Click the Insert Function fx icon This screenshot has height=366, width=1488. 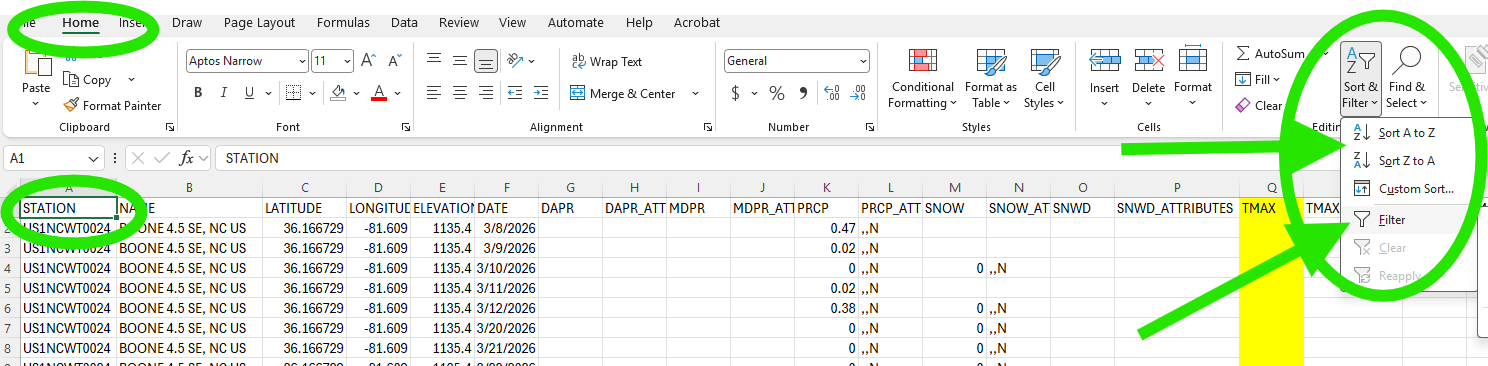coord(186,158)
